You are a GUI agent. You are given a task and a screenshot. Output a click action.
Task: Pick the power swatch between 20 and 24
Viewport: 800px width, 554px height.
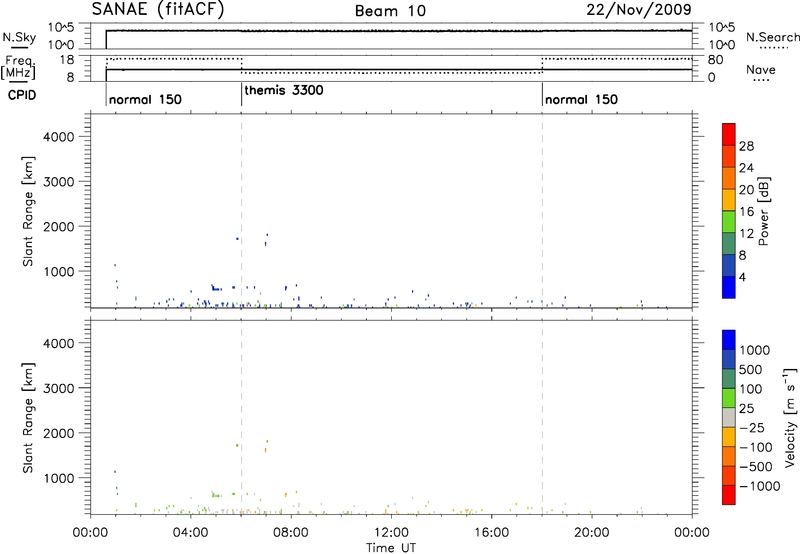pos(729,178)
